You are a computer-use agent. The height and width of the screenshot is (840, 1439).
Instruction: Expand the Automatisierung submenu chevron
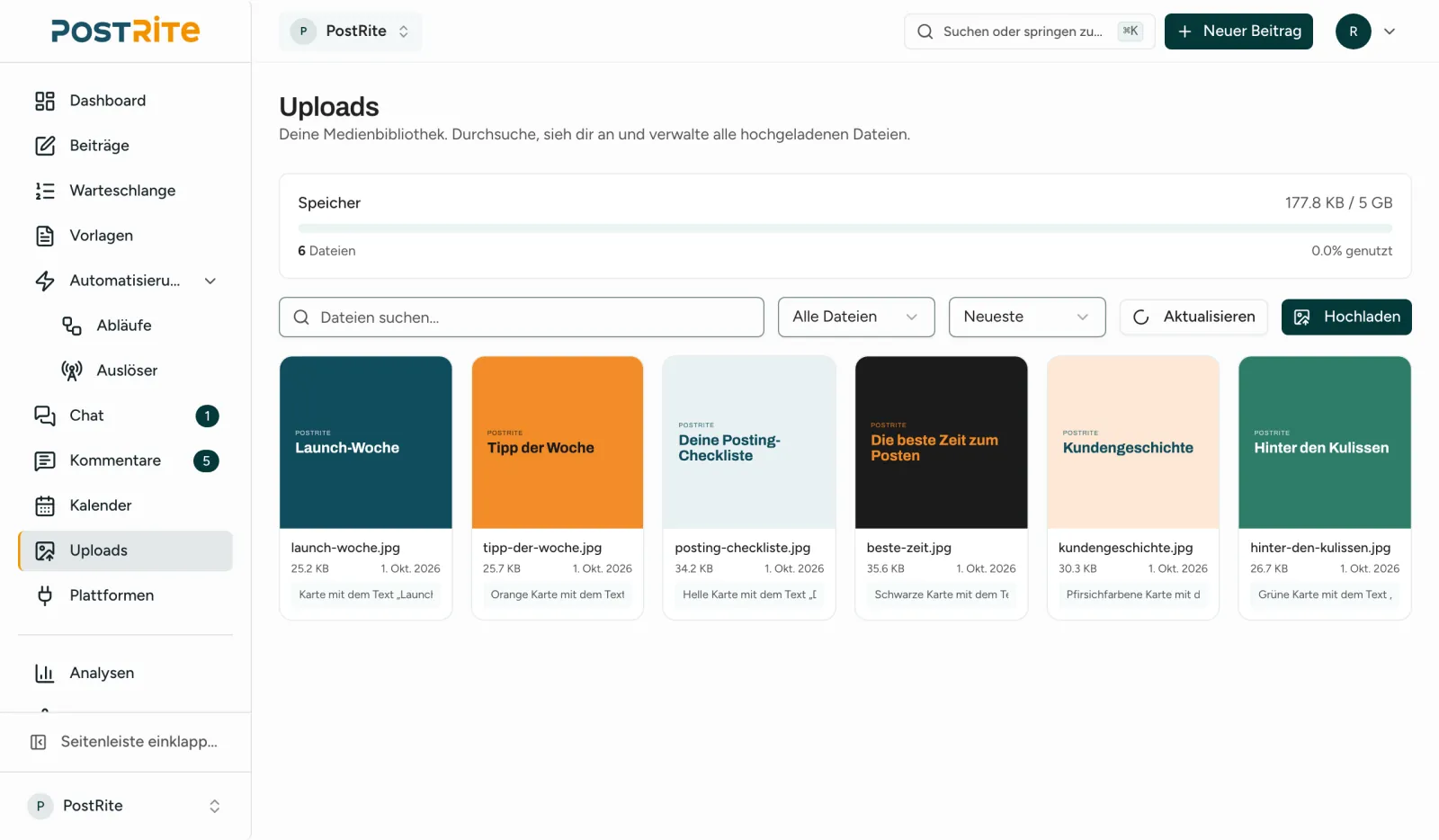click(x=210, y=281)
